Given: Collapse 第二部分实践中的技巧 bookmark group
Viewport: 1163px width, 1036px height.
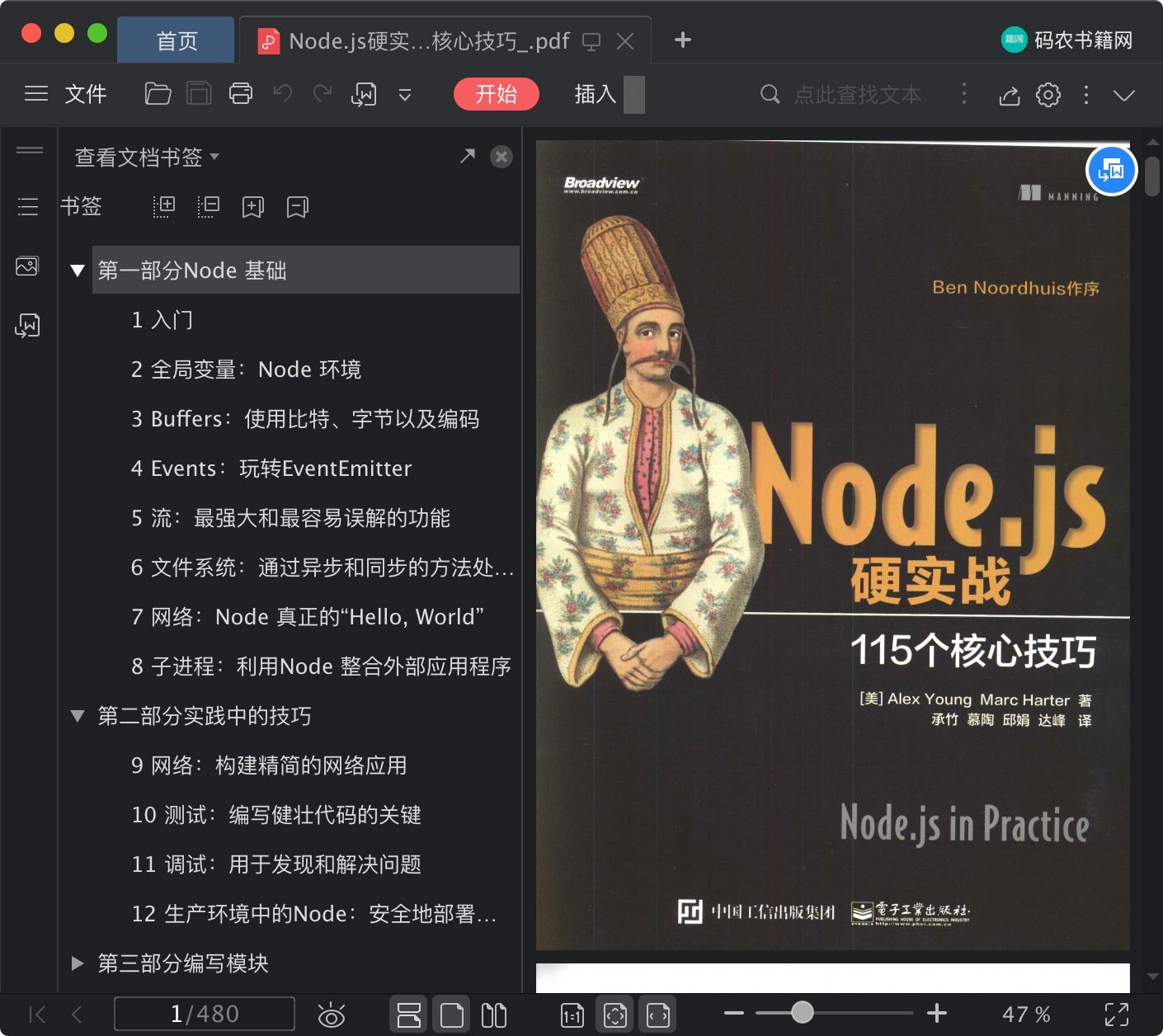Looking at the screenshot, I should 78,716.
